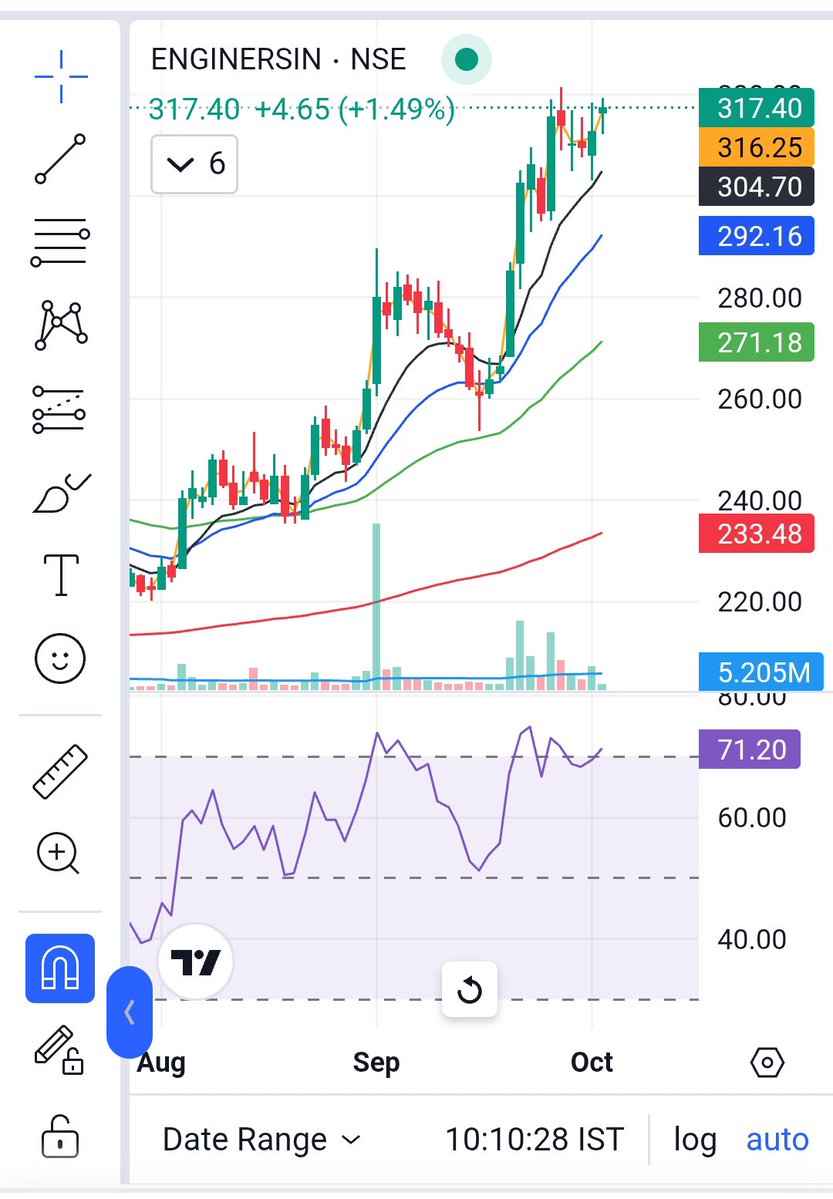Select the trend line drawing tool
Screen dimensions: 833x1199
60,159
